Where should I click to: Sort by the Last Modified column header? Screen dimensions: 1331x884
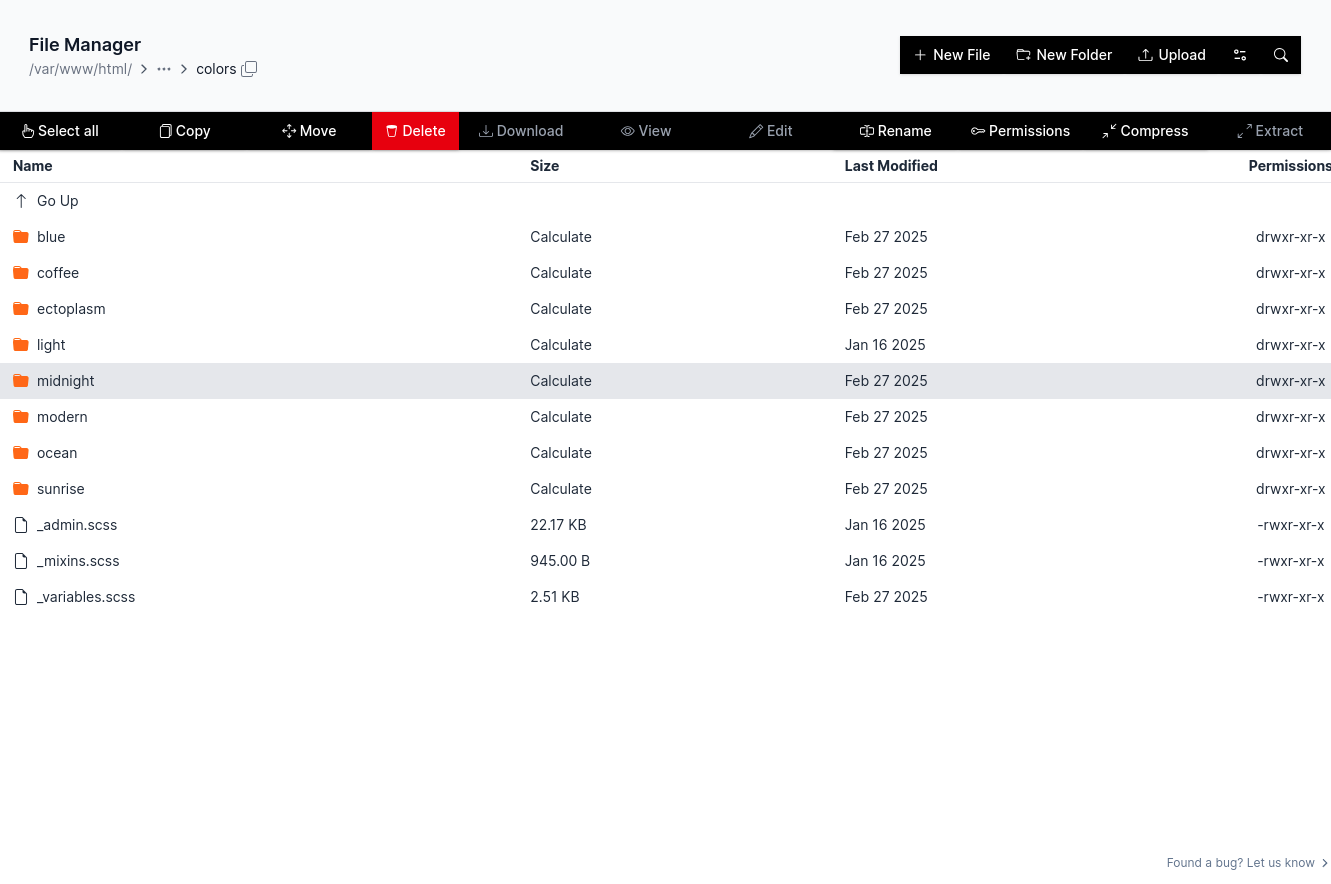coord(890,166)
